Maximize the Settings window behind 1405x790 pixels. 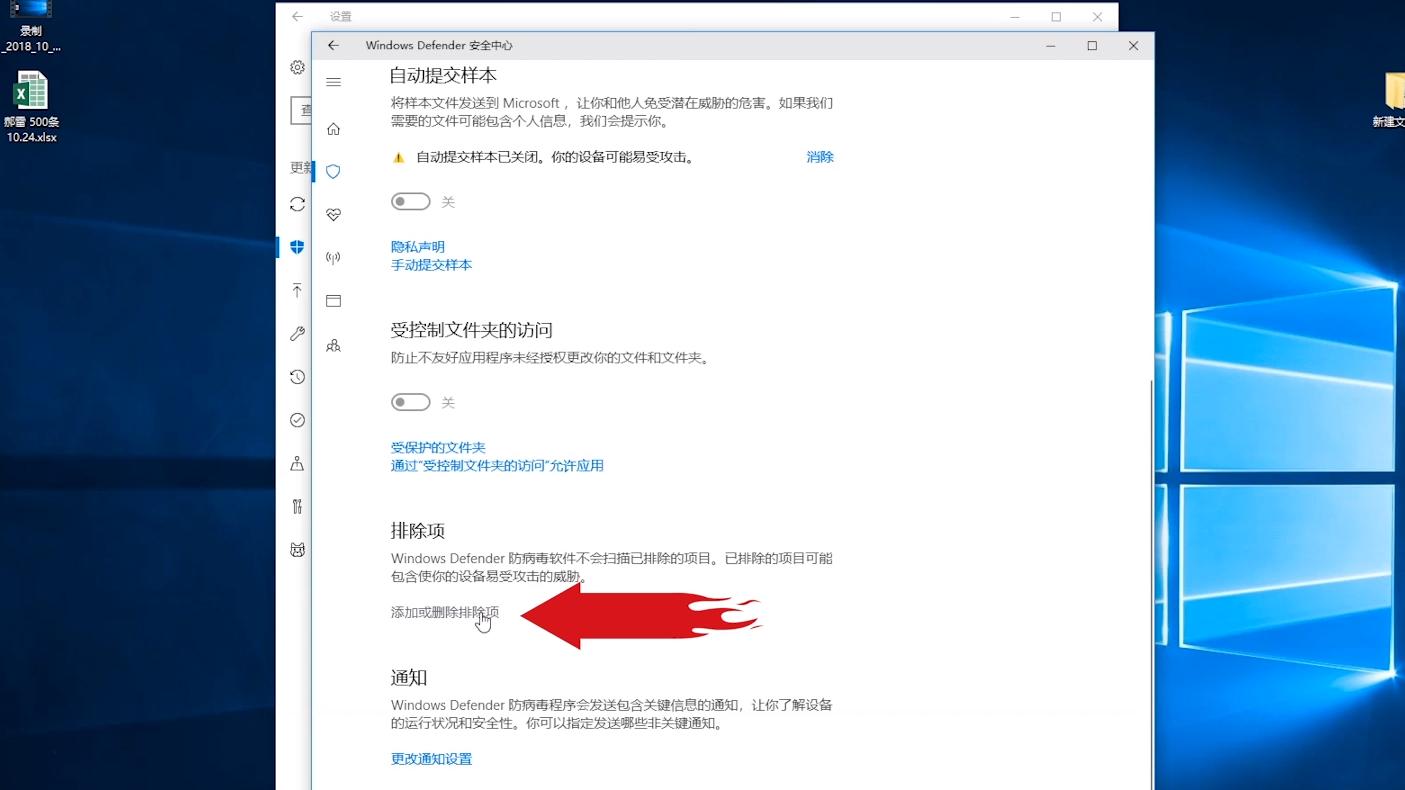1056,17
